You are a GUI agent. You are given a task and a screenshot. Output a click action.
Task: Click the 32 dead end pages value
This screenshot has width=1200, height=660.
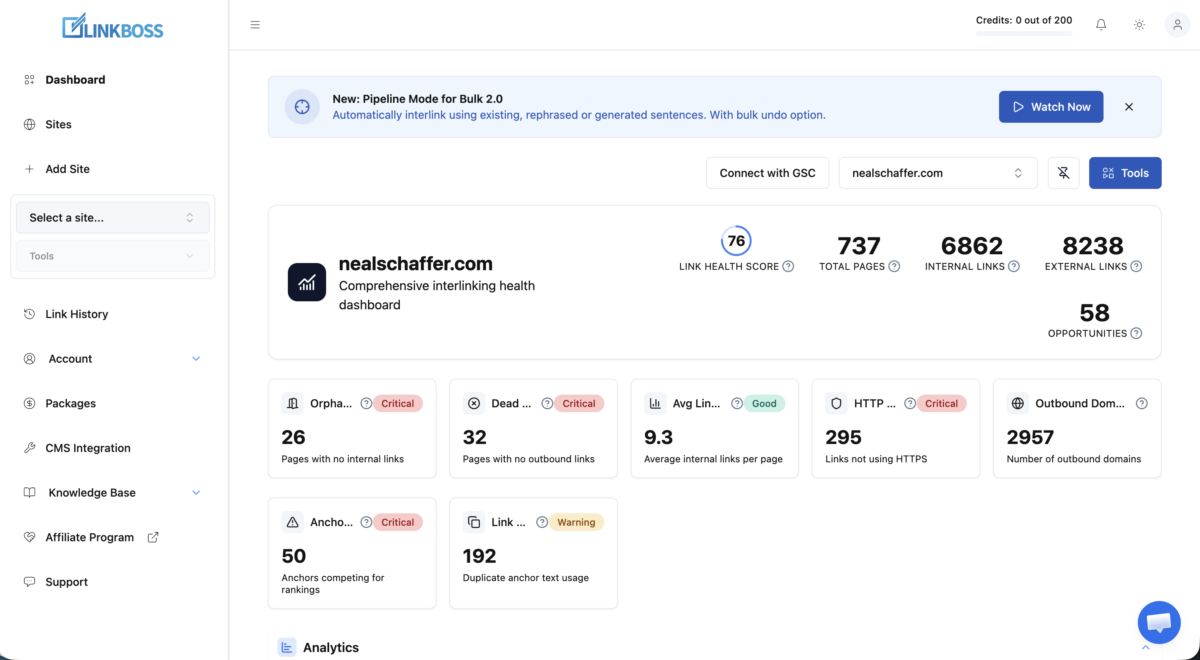pyautogui.click(x=475, y=437)
